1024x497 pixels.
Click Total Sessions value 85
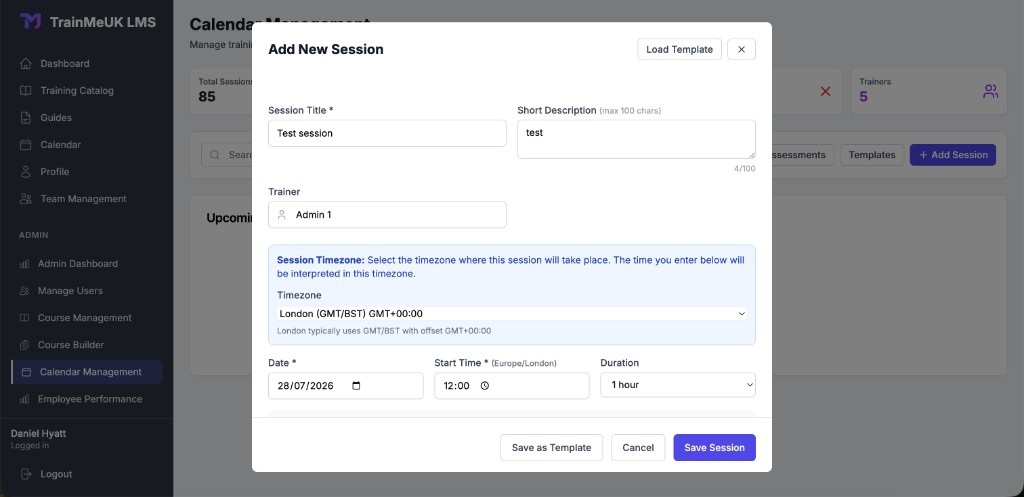point(207,97)
